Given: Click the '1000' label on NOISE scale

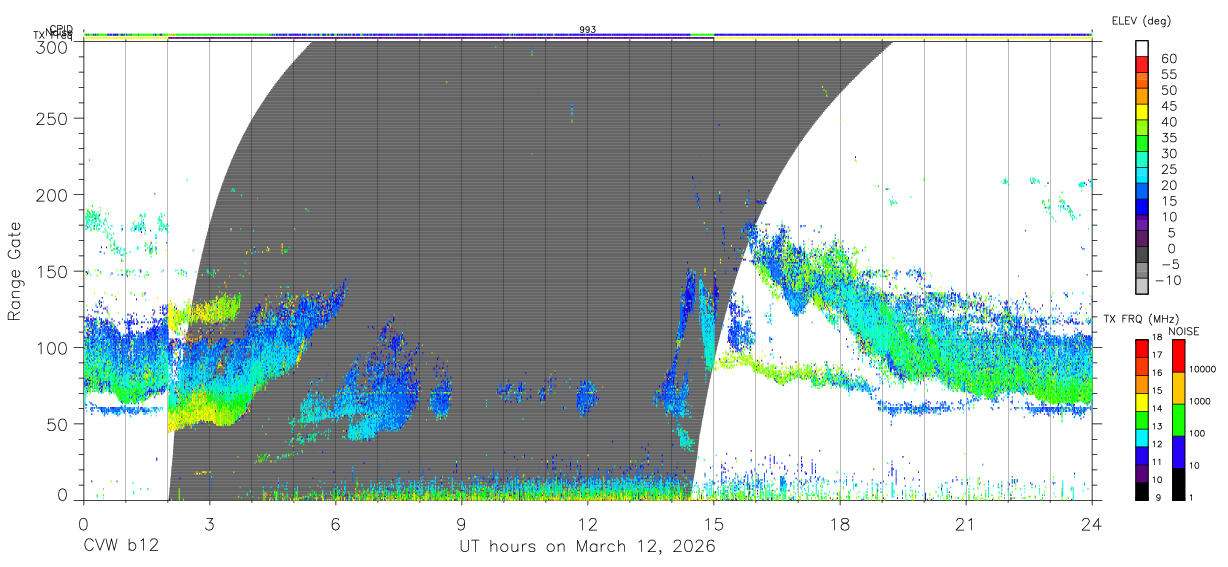Looking at the screenshot, I should click(x=1200, y=401).
